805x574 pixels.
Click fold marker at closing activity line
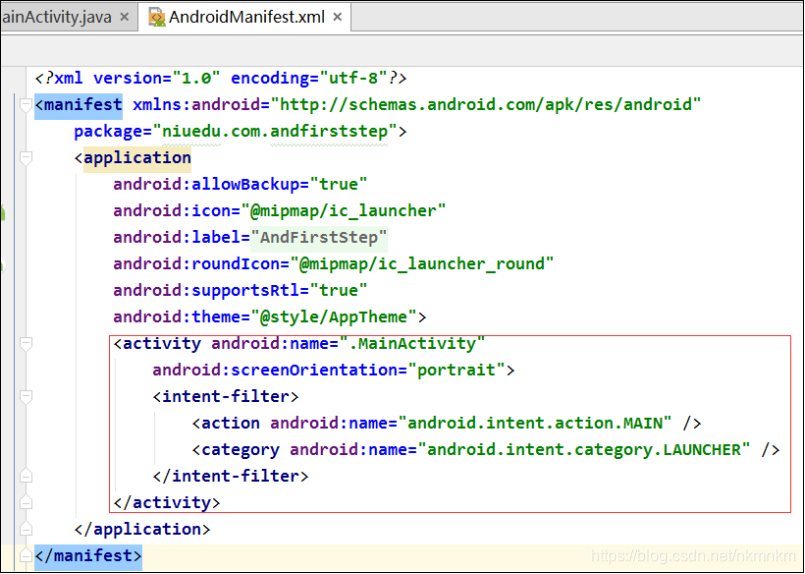pyautogui.click(x=25, y=503)
